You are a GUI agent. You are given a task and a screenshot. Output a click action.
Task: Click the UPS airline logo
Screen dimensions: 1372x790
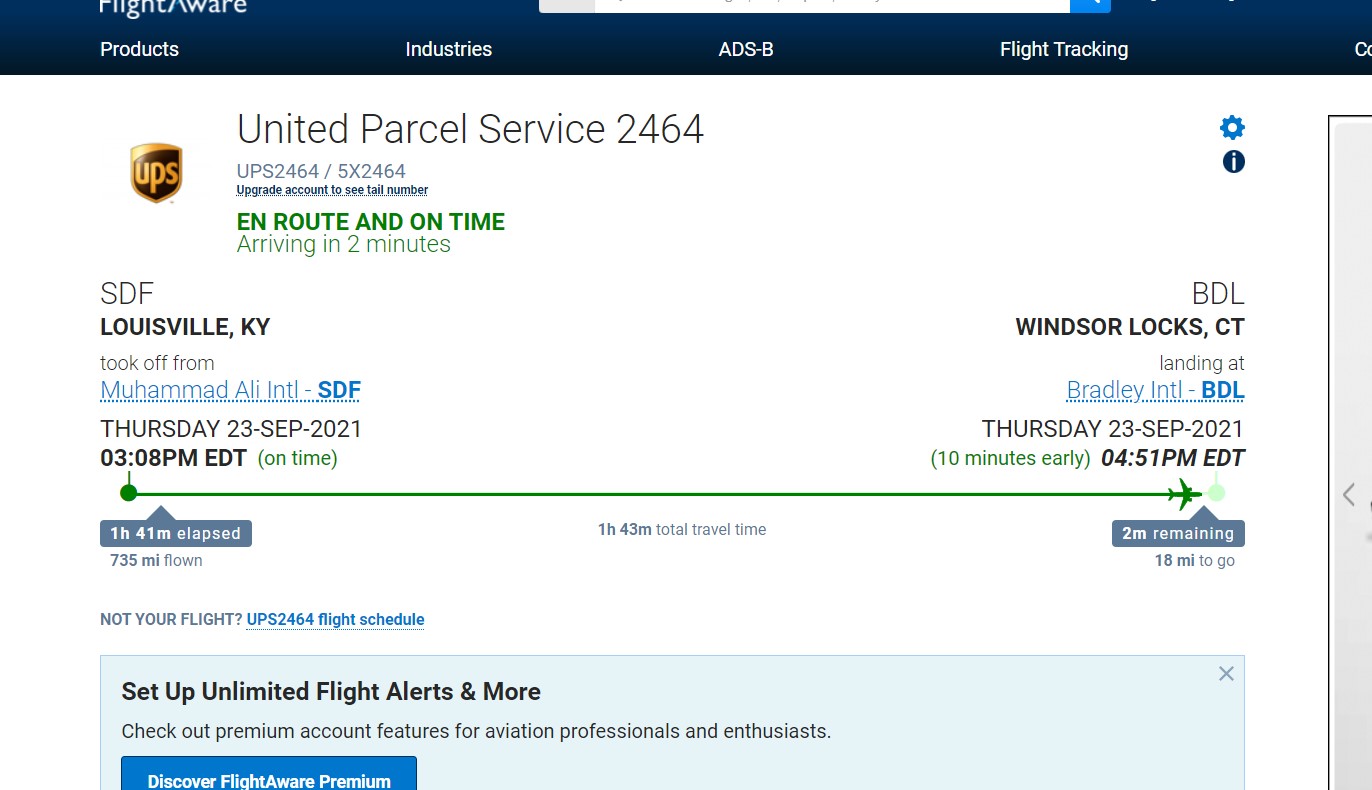(x=156, y=172)
